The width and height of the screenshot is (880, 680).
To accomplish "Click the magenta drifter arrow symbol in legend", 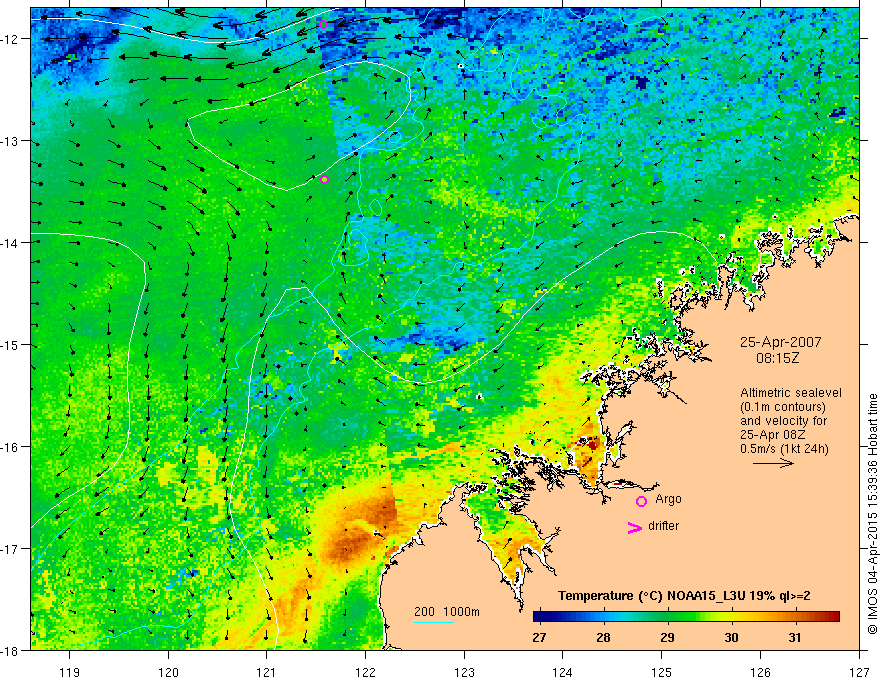I will point(635,527).
